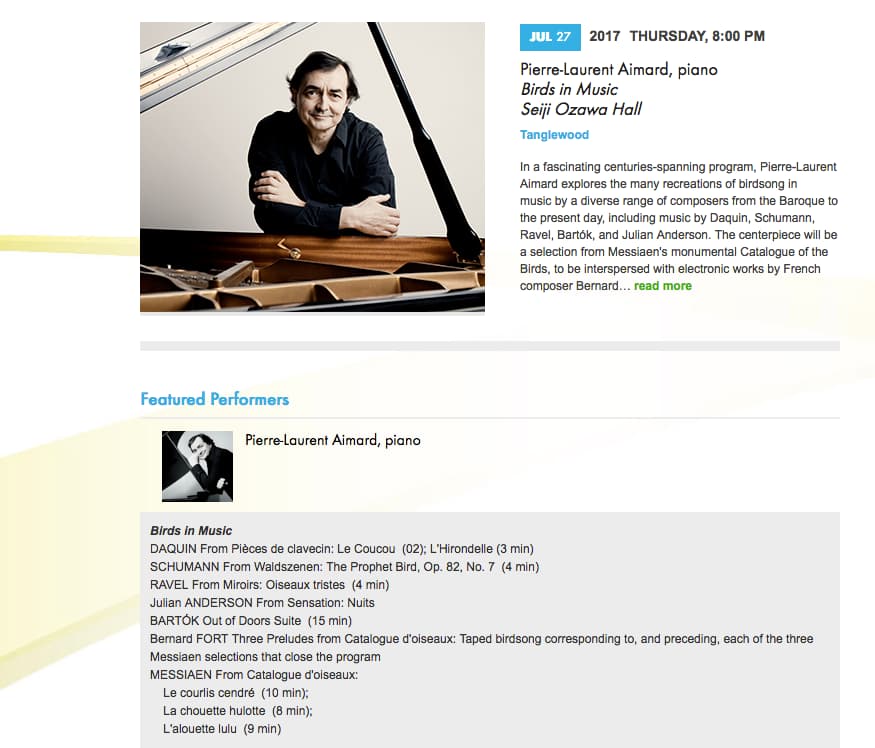
Task: Click Le courlis cendré program item
Action: point(236,693)
